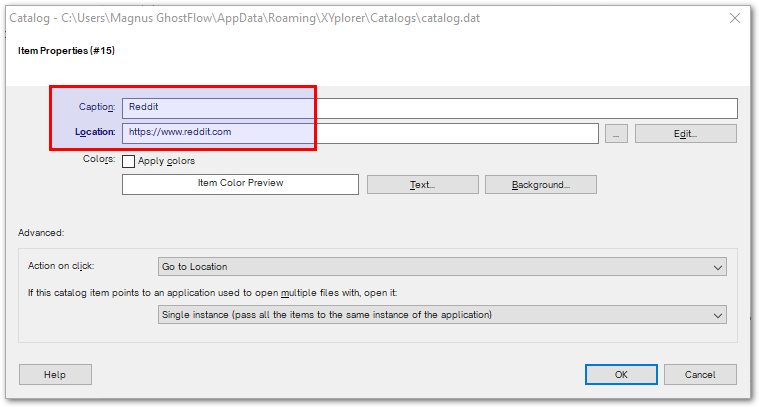Click the Advanced: label

coord(41,233)
